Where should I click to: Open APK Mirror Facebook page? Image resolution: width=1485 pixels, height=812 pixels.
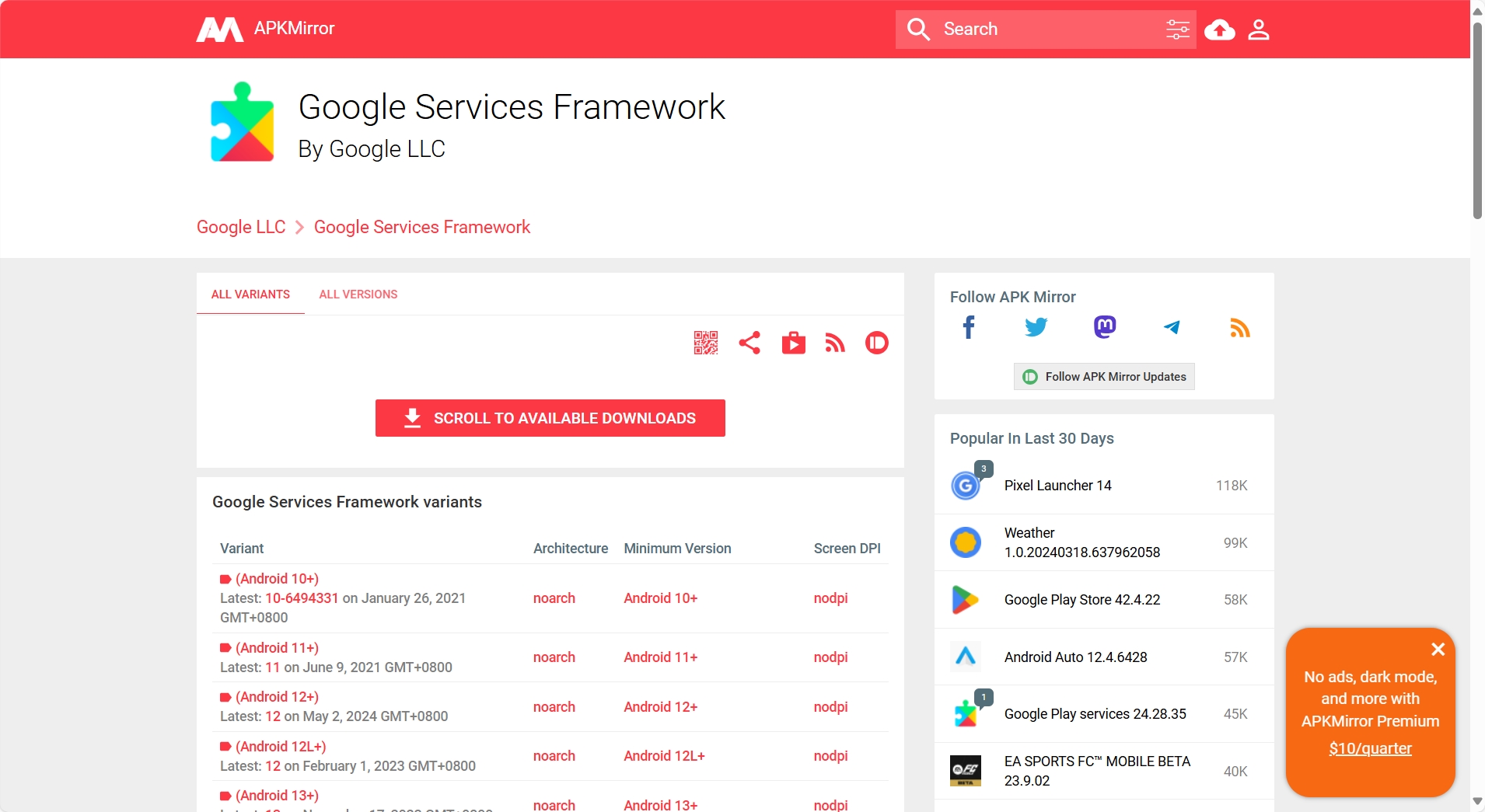coord(969,327)
